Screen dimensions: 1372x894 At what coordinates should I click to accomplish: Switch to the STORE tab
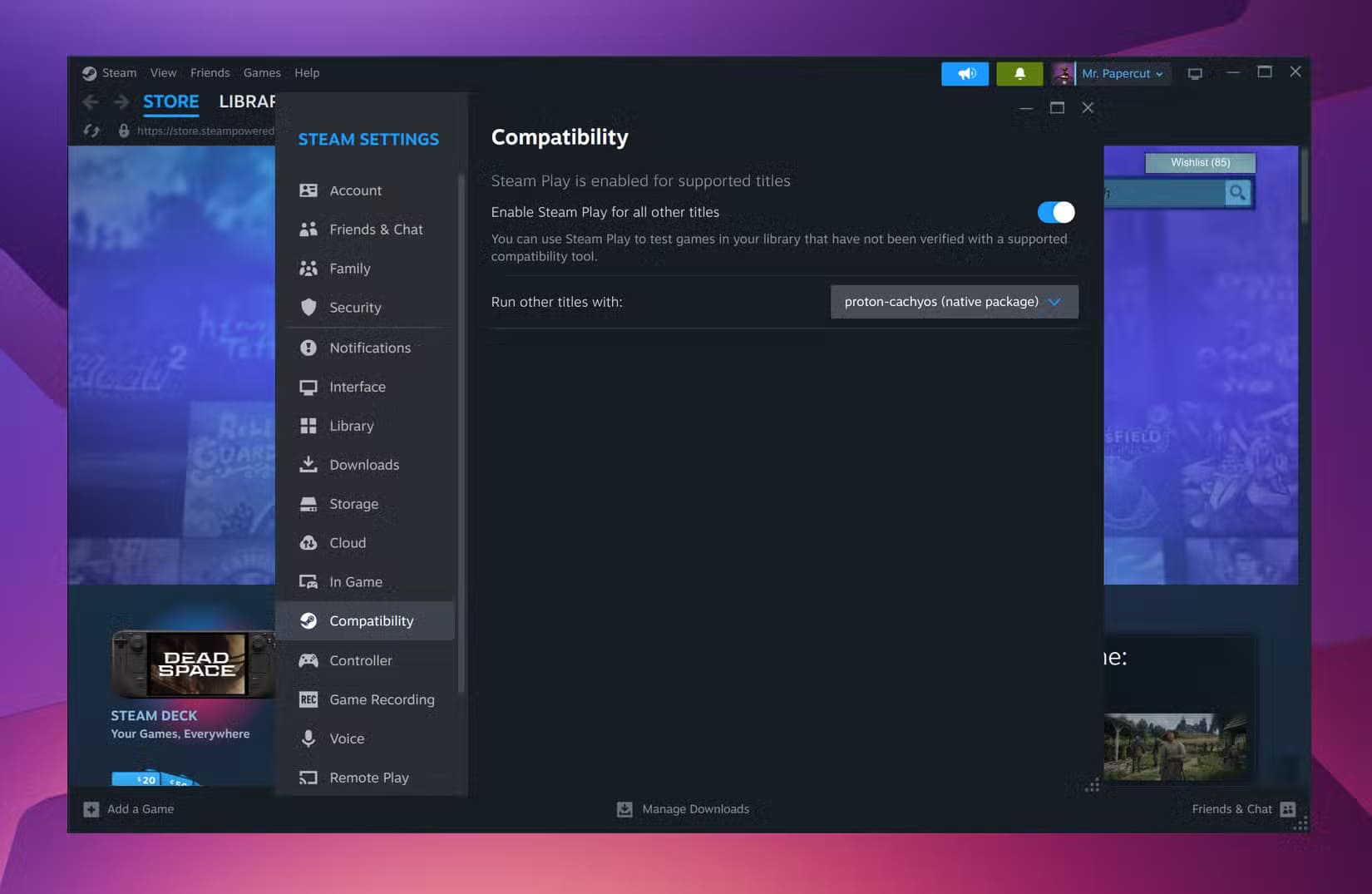click(171, 101)
